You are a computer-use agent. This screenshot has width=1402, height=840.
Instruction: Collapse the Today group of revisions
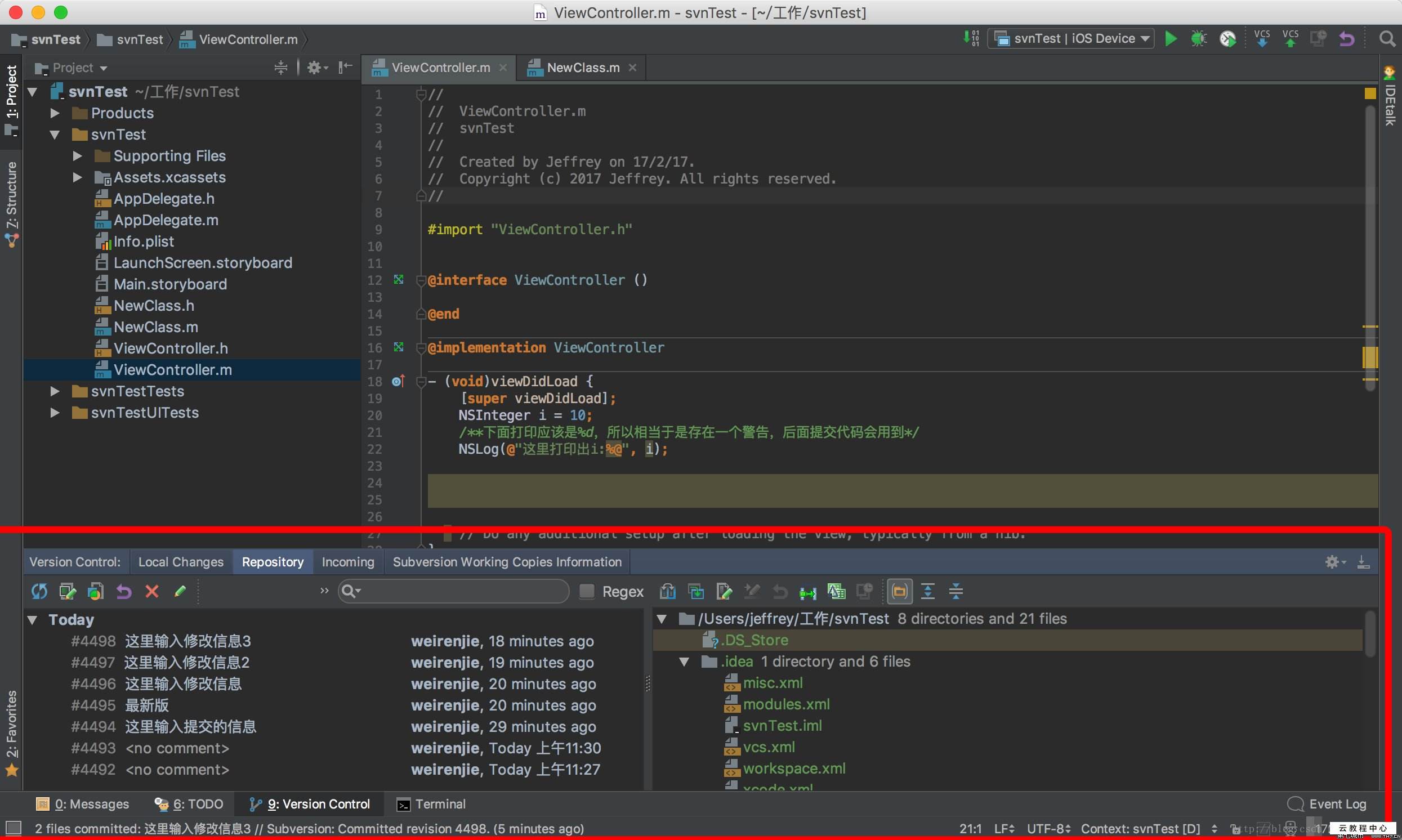point(32,620)
